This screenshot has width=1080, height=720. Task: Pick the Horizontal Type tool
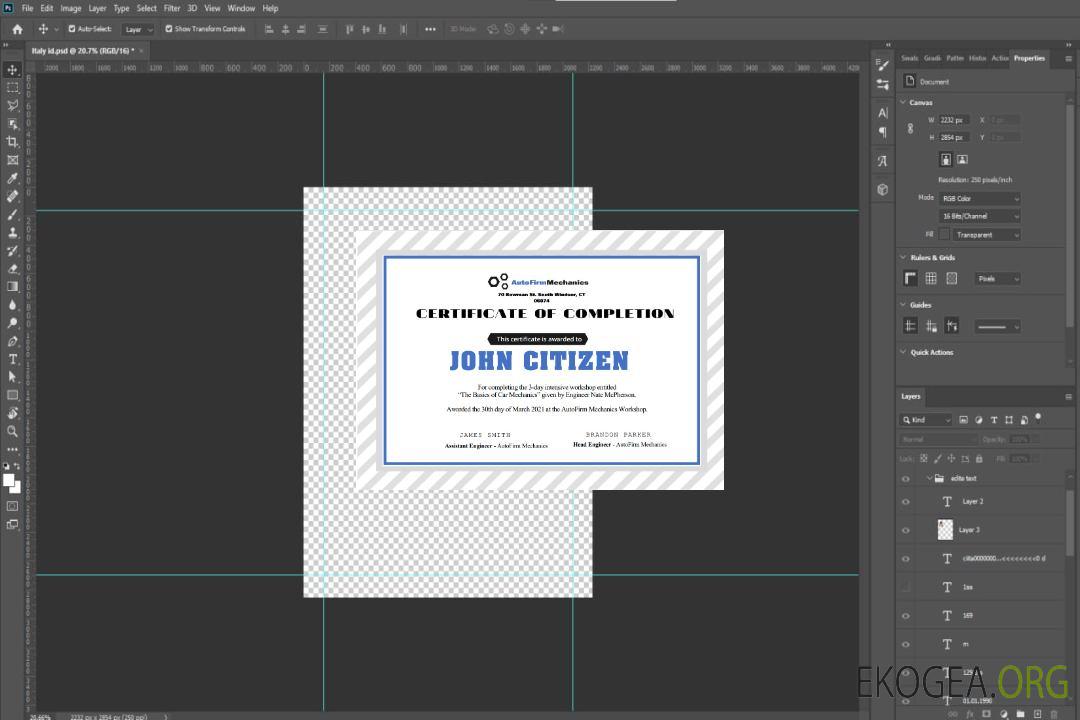click(x=12, y=359)
